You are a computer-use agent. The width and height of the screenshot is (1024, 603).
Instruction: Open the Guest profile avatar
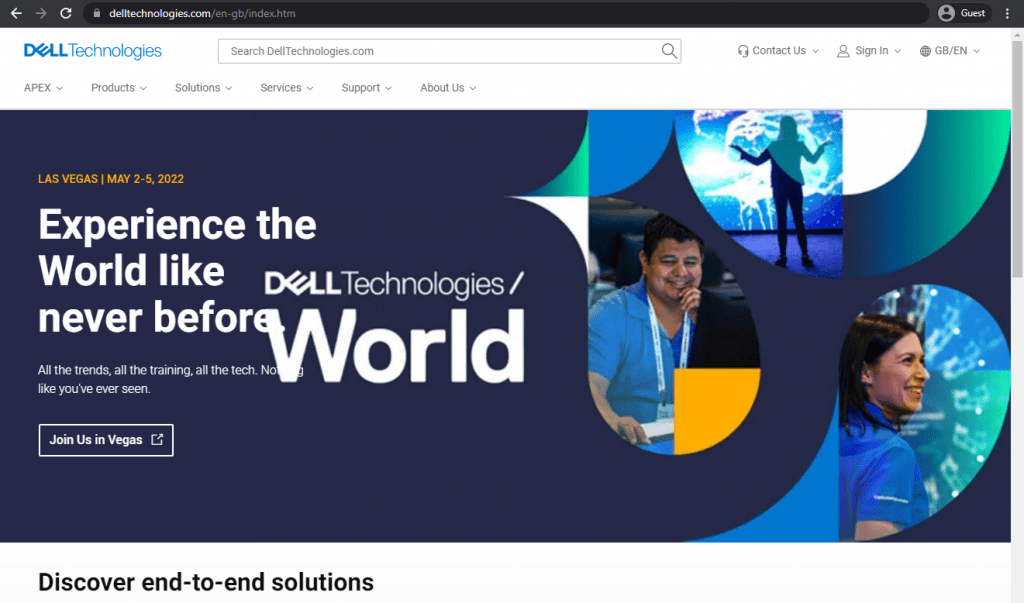click(946, 13)
